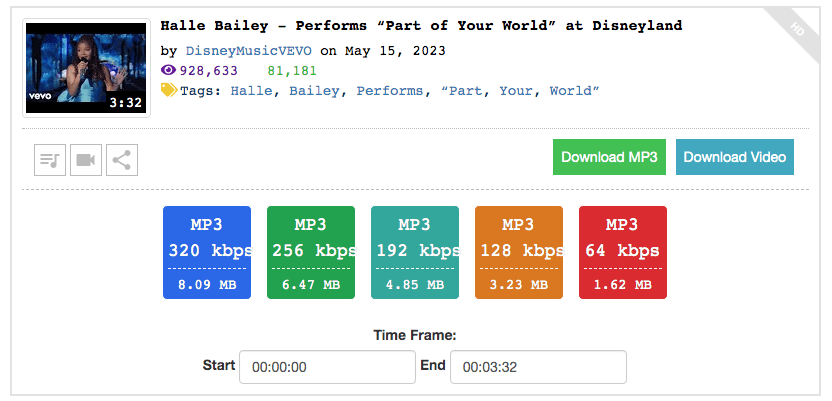Image resolution: width=832 pixels, height=401 pixels.
Task: Click the 3:32 duration badge on thumbnail
Action: [x=126, y=102]
